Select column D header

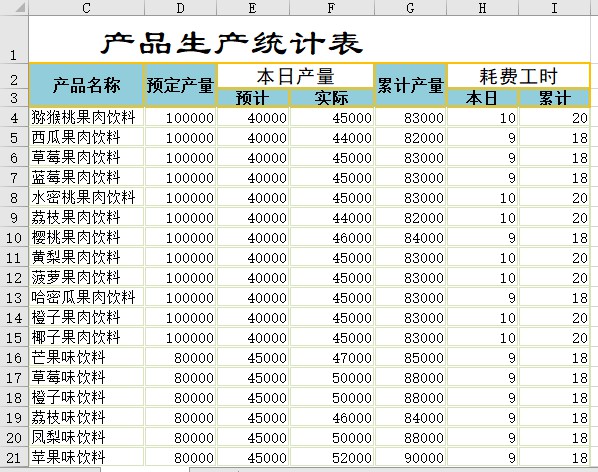(180, 8)
